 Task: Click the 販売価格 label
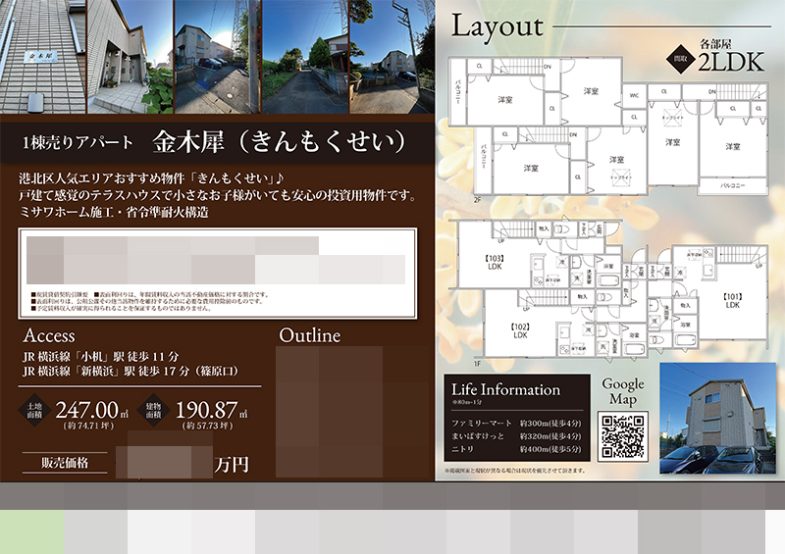tap(64, 463)
